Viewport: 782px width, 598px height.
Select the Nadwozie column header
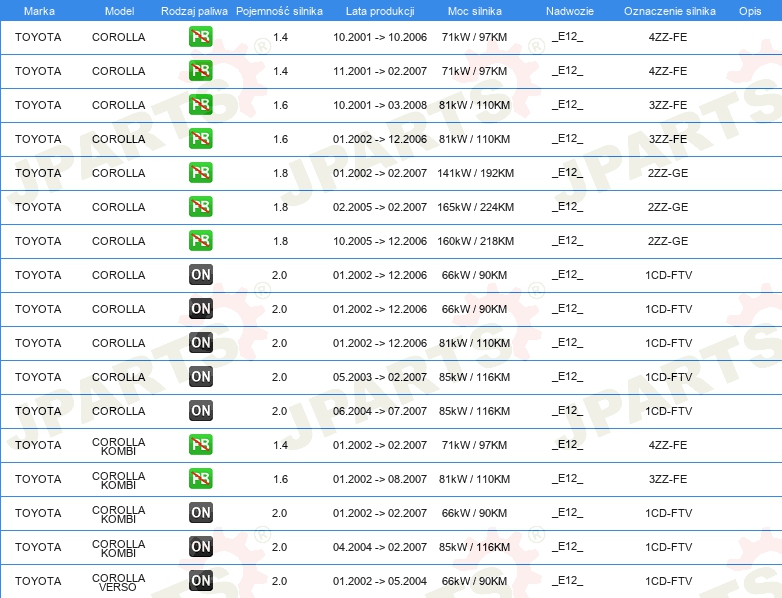570,11
